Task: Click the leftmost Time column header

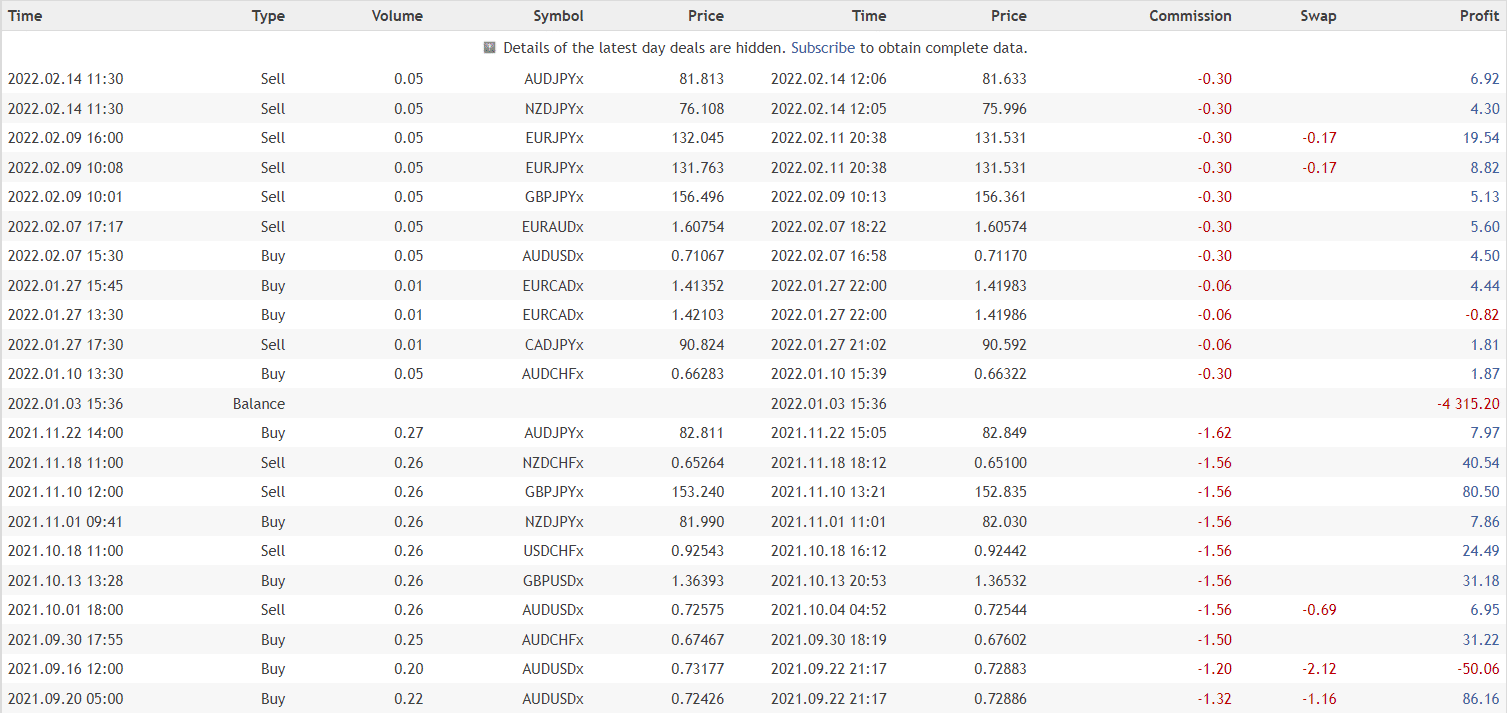Action: [25, 16]
